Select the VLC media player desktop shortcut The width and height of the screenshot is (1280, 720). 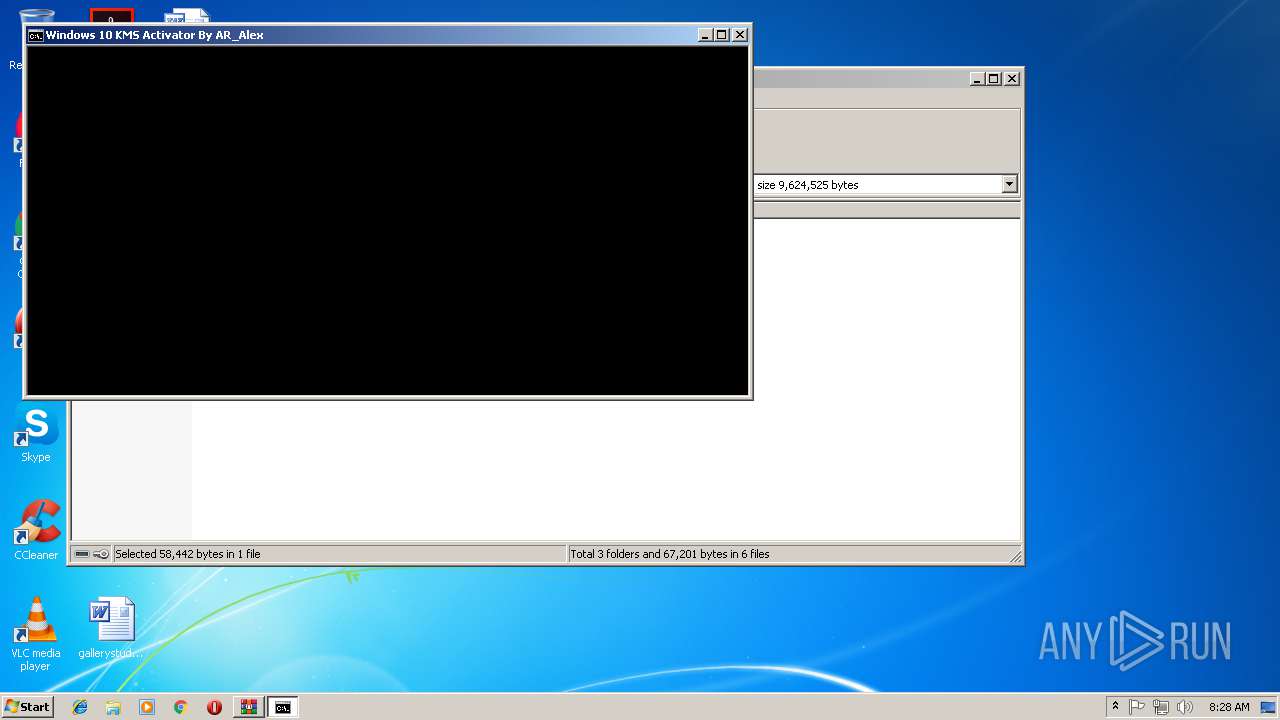click(36, 634)
